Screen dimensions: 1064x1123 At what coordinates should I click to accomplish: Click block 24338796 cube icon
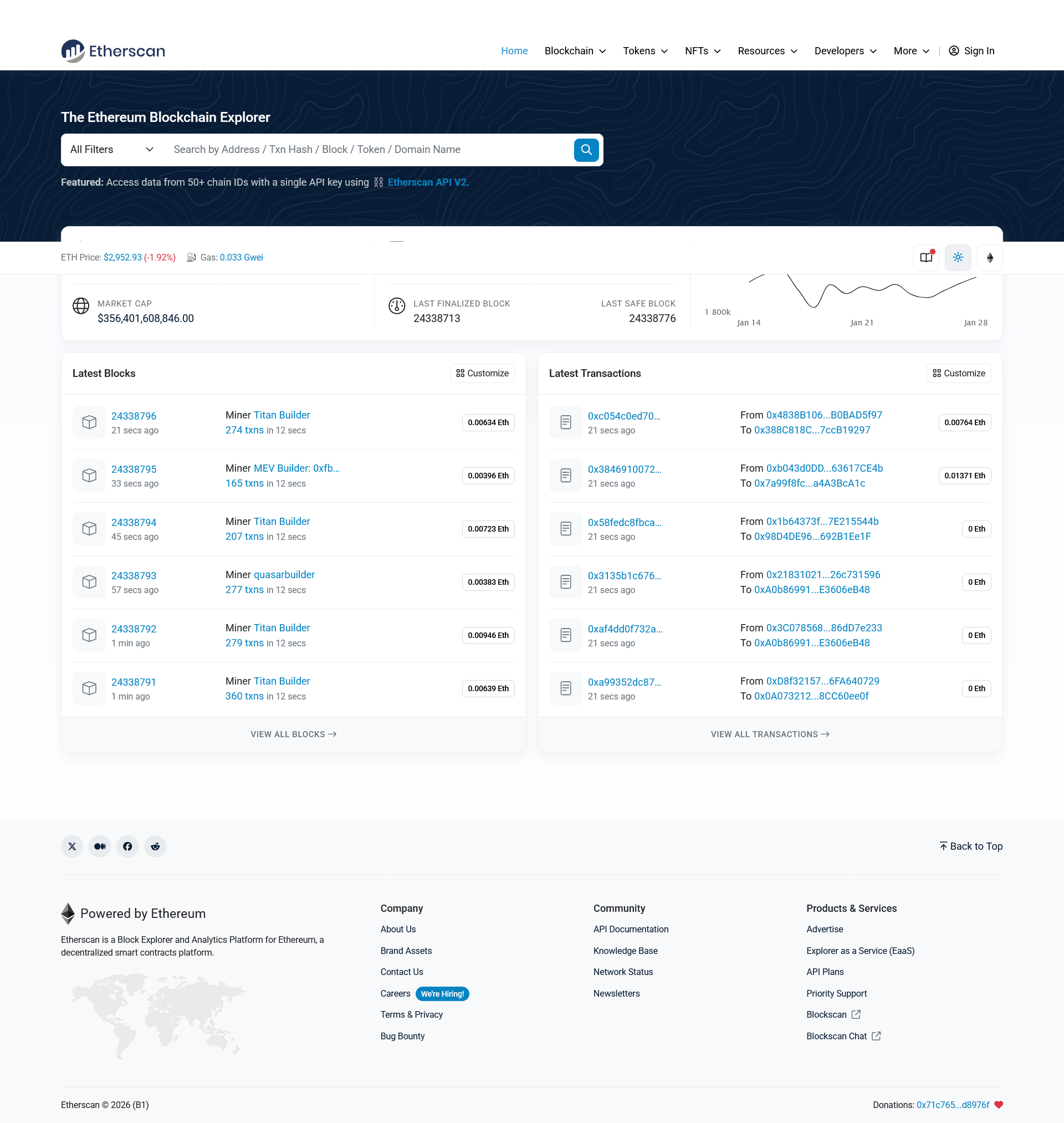click(89, 422)
